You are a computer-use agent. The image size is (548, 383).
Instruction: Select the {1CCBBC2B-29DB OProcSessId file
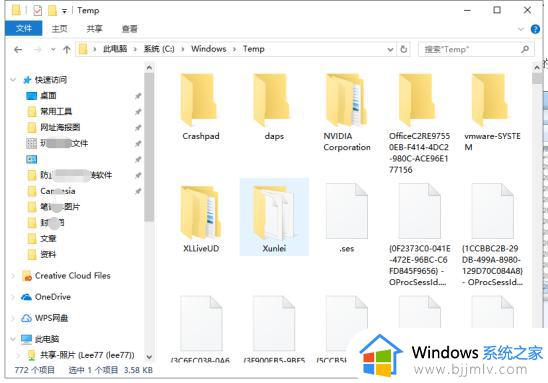click(492, 235)
